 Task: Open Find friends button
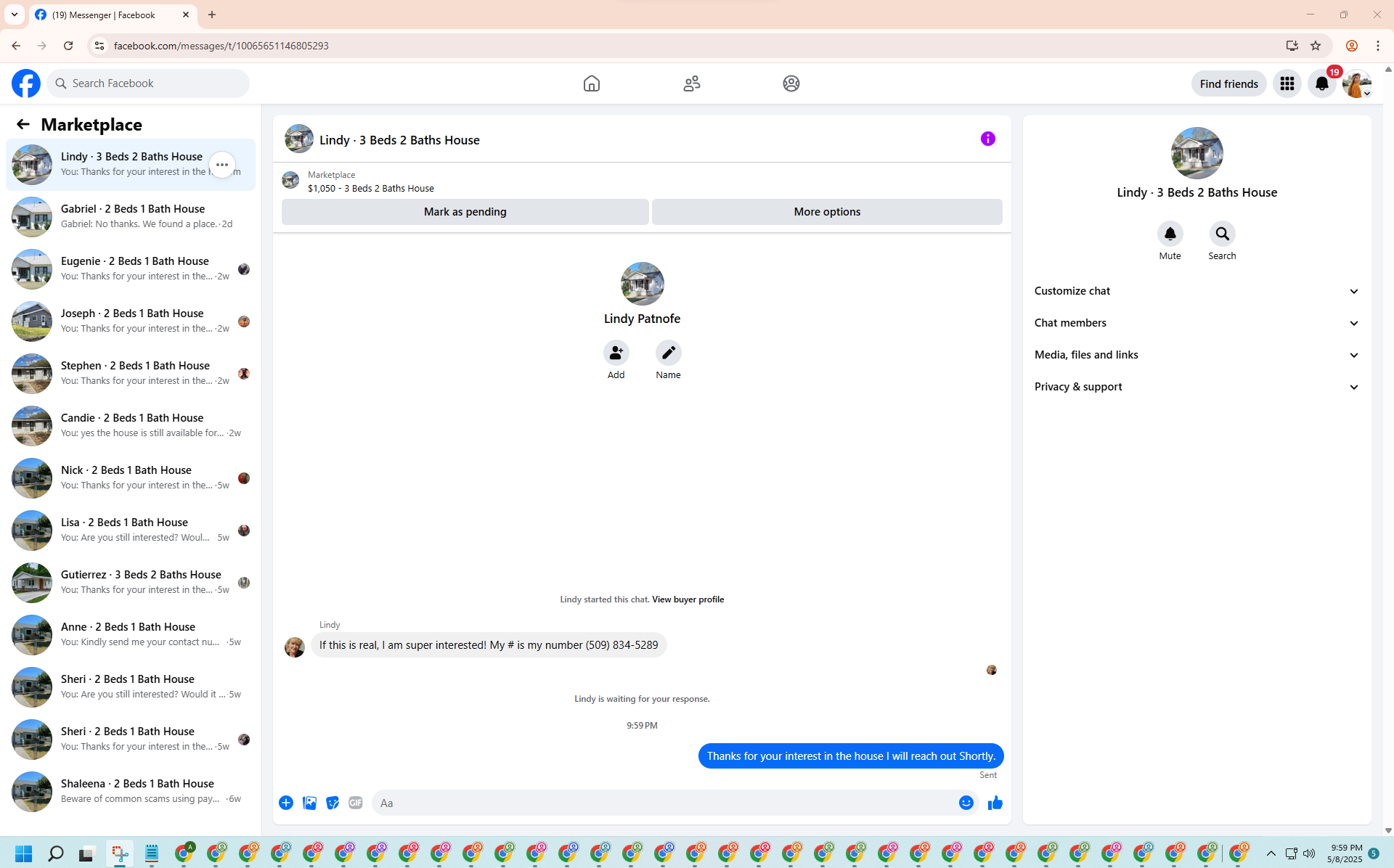click(1229, 83)
